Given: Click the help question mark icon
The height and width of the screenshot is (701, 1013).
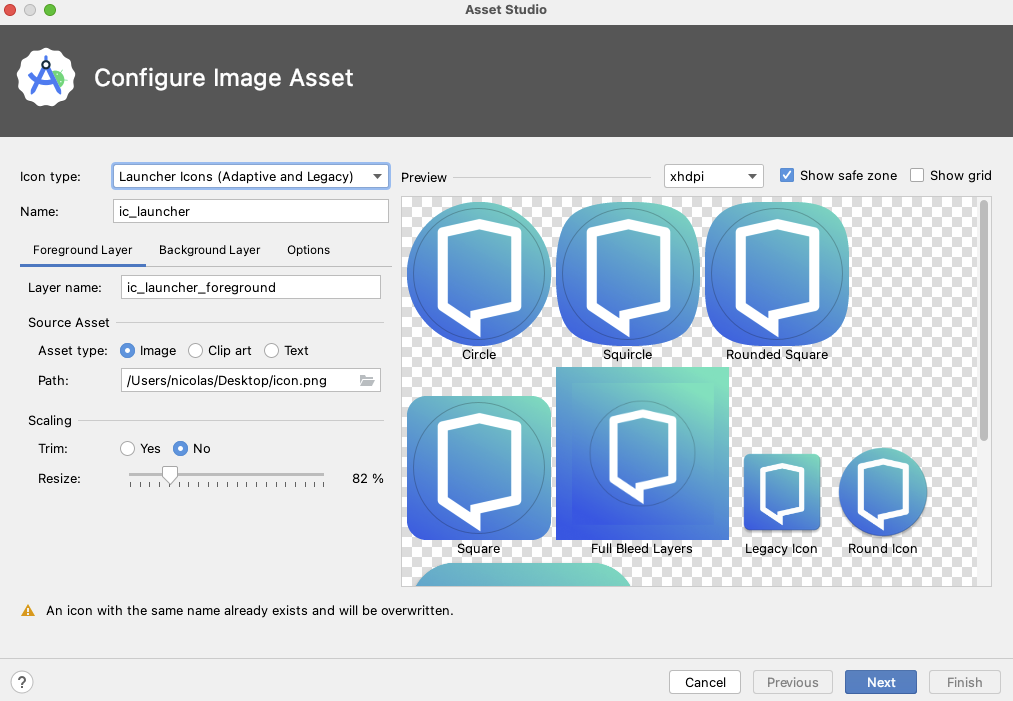Looking at the screenshot, I should tap(22, 682).
